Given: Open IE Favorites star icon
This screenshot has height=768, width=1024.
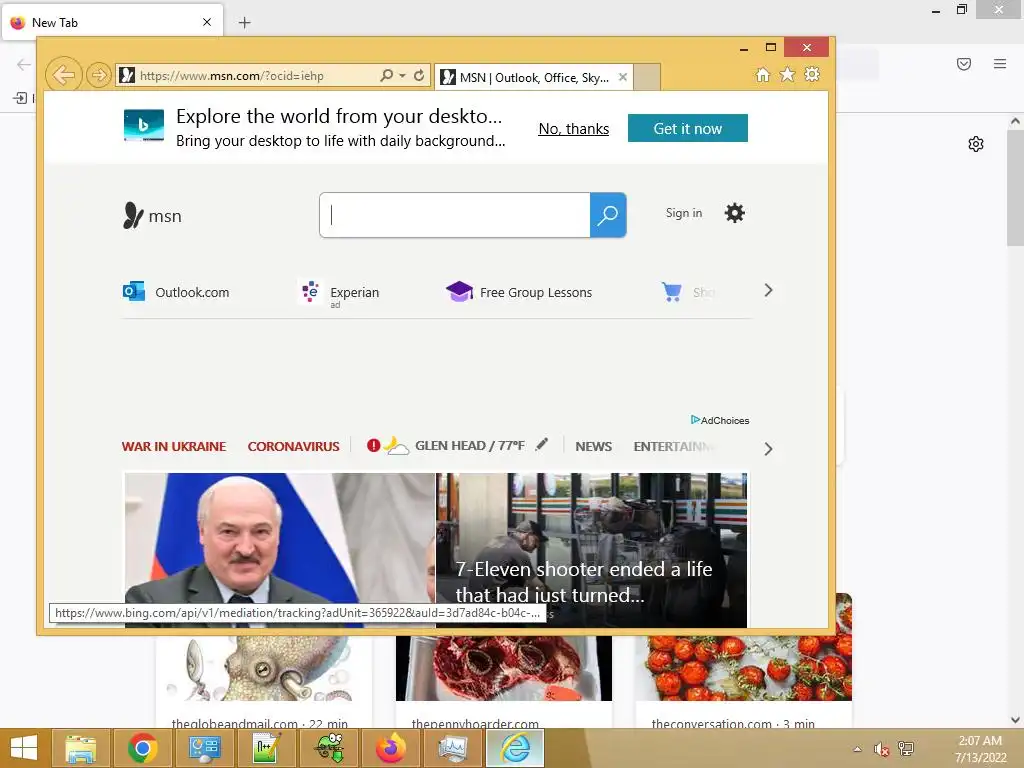Looking at the screenshot, I should (788, 74).
